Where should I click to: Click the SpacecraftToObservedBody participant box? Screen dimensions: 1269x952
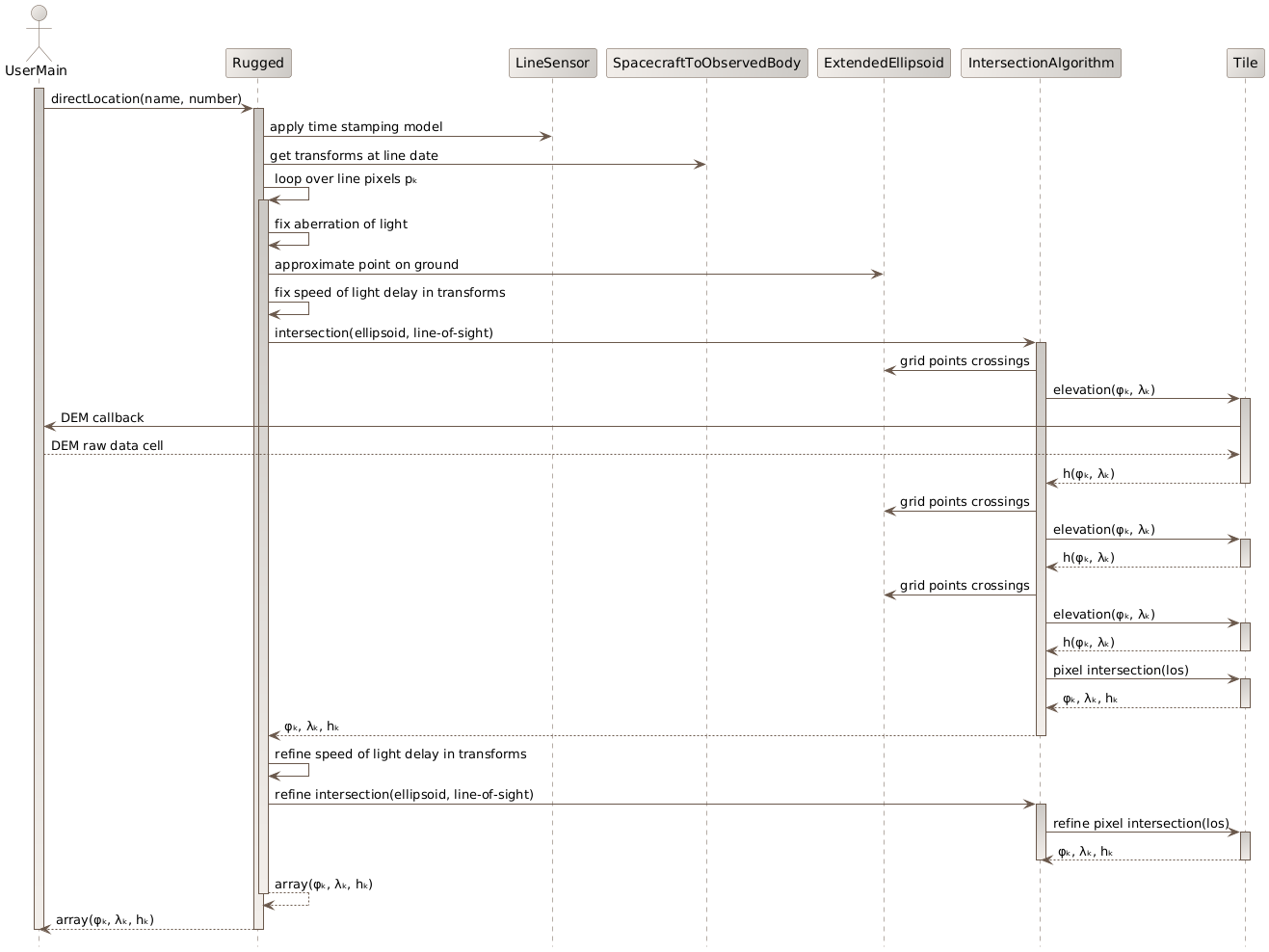click(706, 63)
